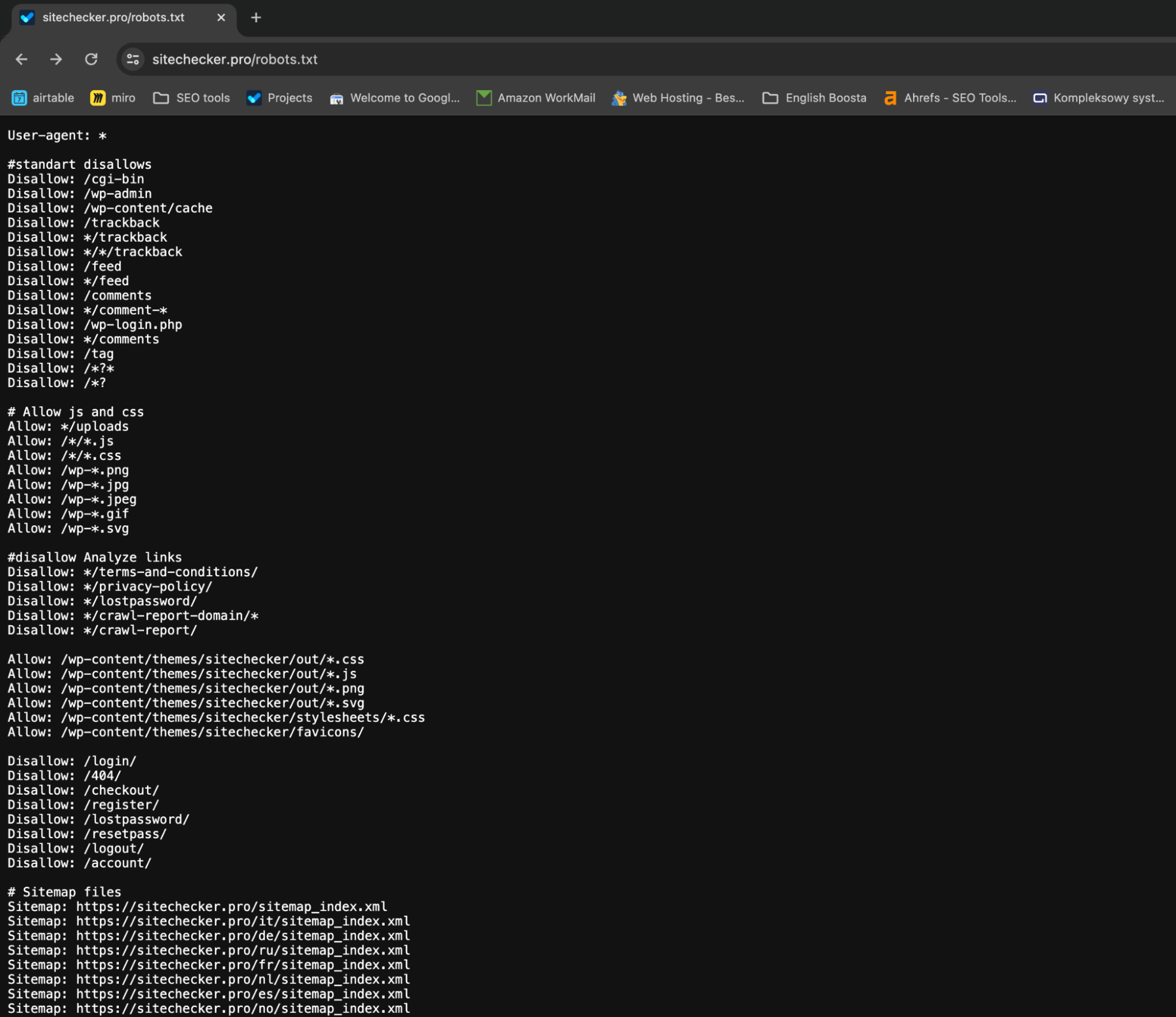Image resolution: width=1176 pixels, height=1017 pixels.
Task: Click 'Disallow: */terms-and-conditions/' line
Action: [x=133, y=572]
